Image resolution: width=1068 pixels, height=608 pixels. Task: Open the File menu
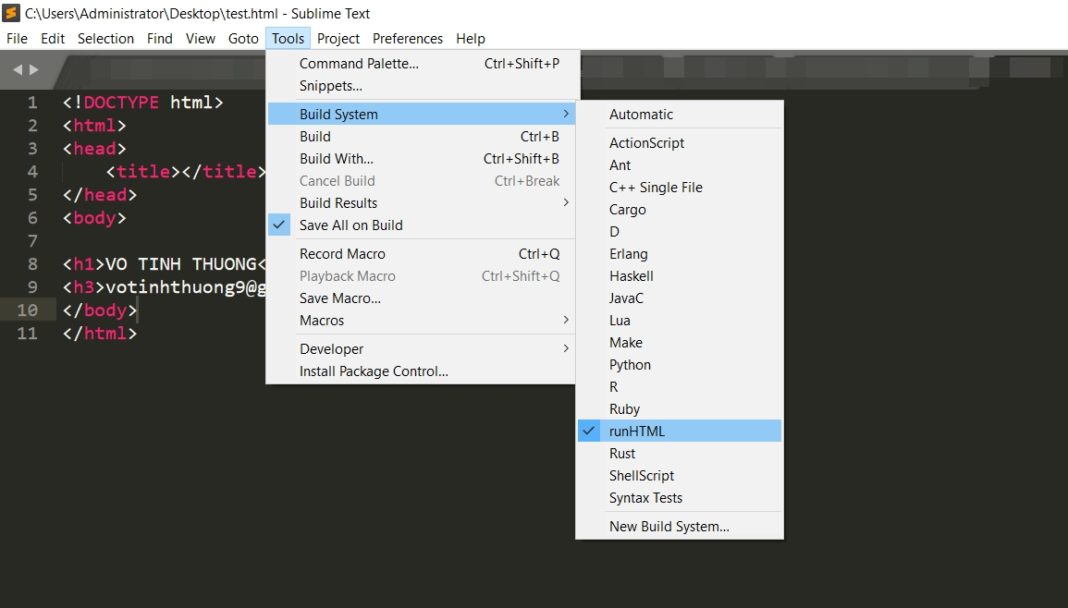point(16,38)
